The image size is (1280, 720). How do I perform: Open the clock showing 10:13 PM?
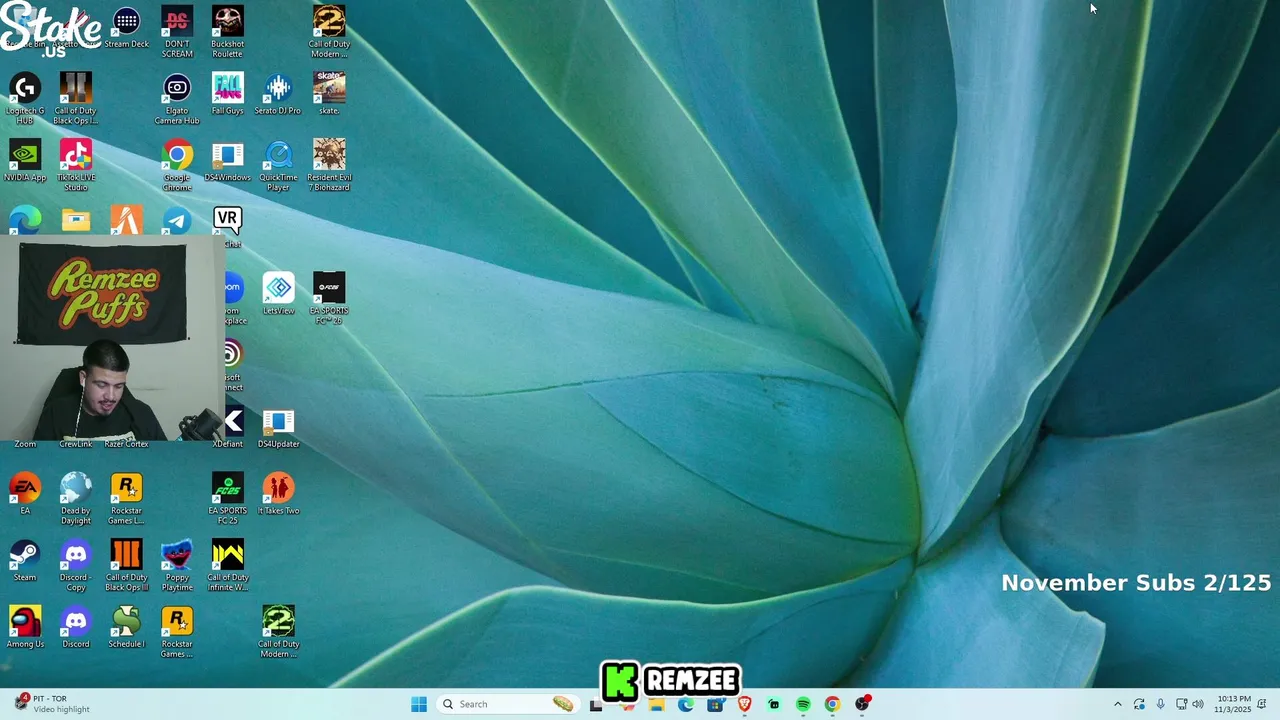[x=1233, y=704]
